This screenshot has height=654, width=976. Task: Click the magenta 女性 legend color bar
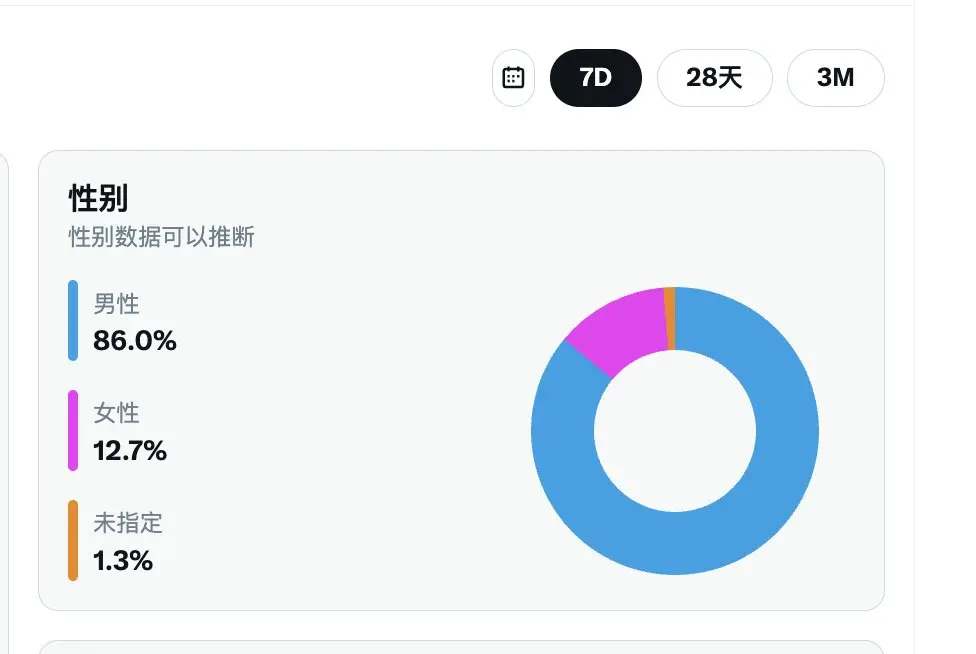click(73, 430)
